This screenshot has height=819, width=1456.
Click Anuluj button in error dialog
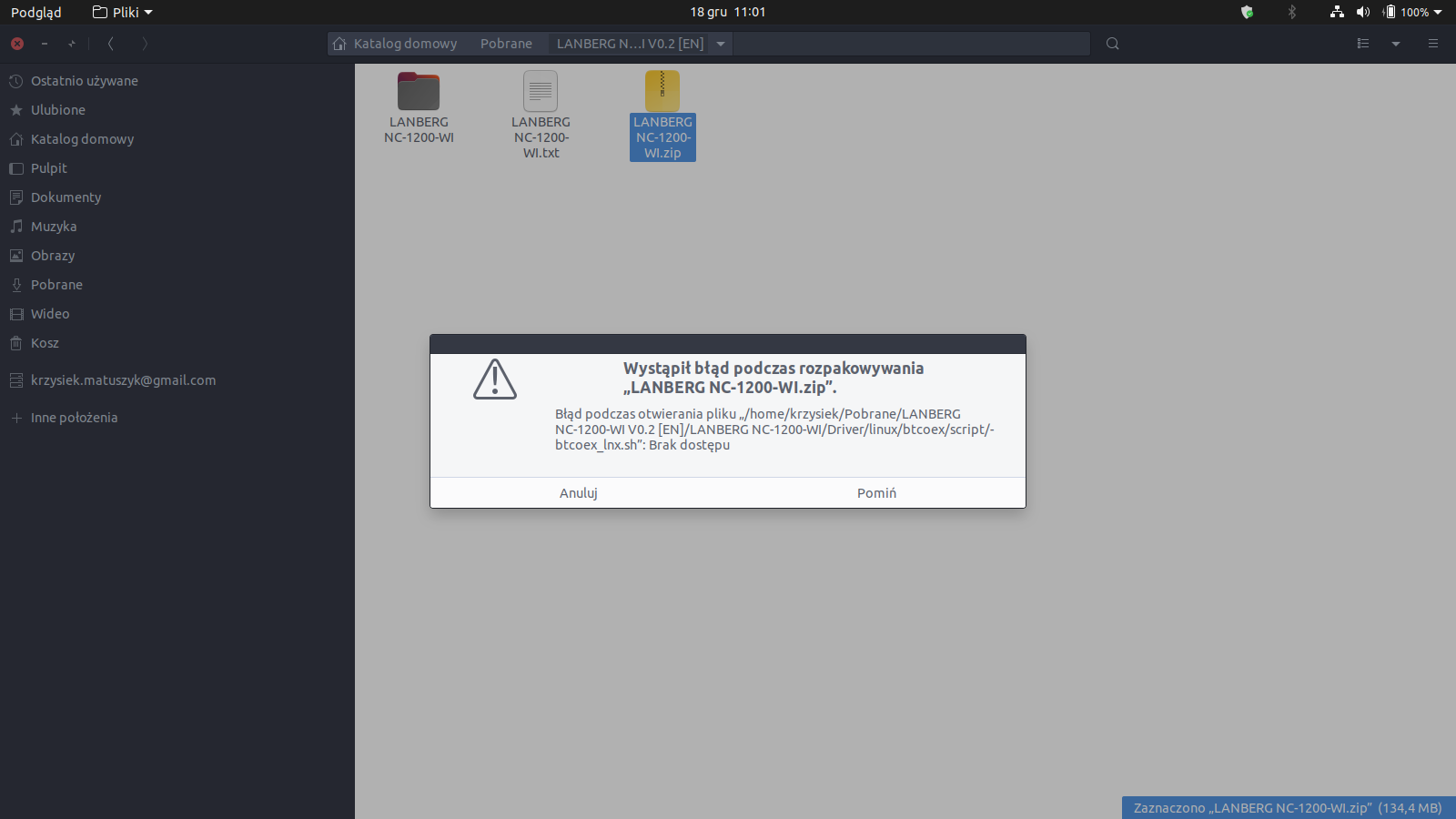[579, 493]
